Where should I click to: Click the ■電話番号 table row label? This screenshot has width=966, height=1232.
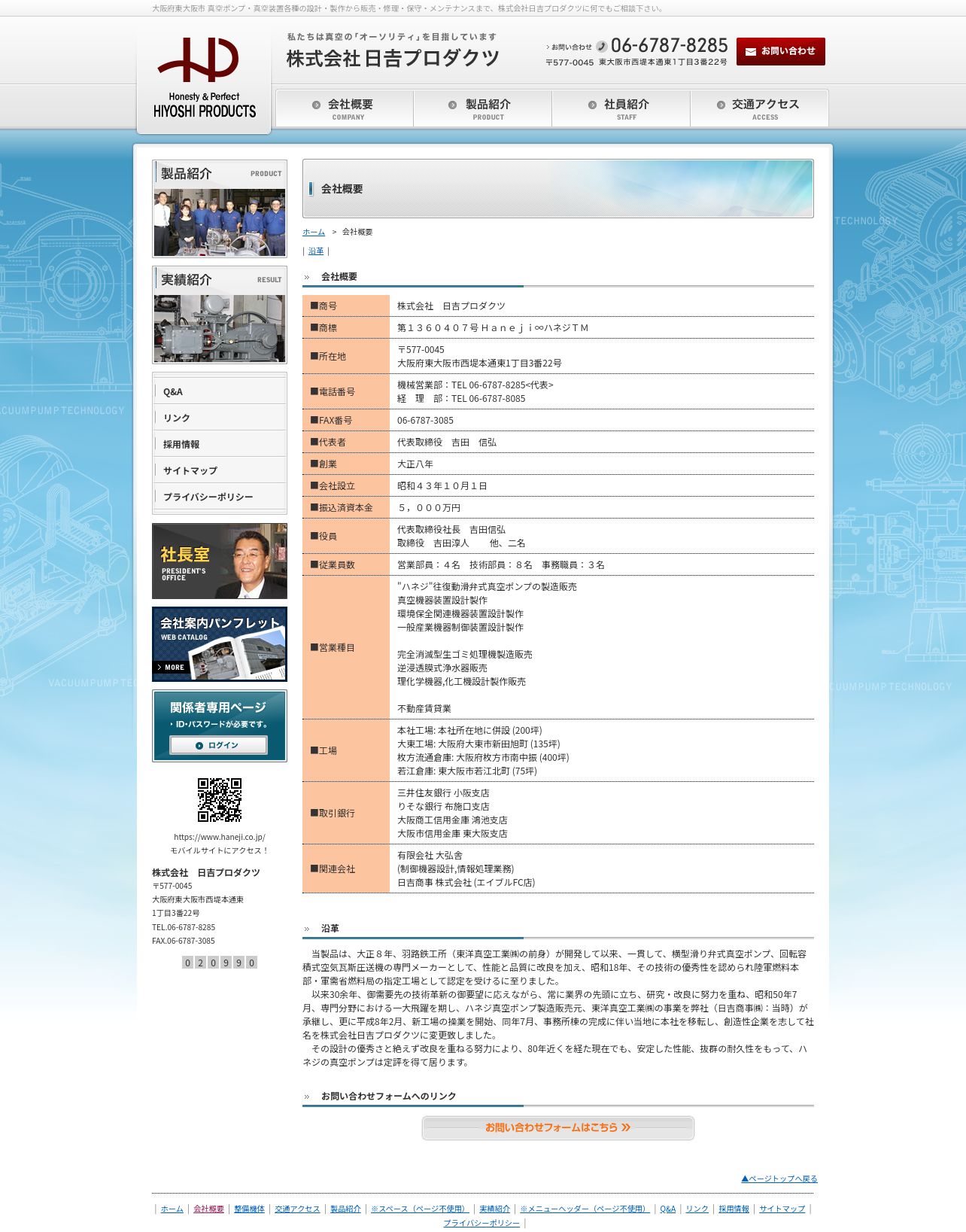click(x=333, y=392)
